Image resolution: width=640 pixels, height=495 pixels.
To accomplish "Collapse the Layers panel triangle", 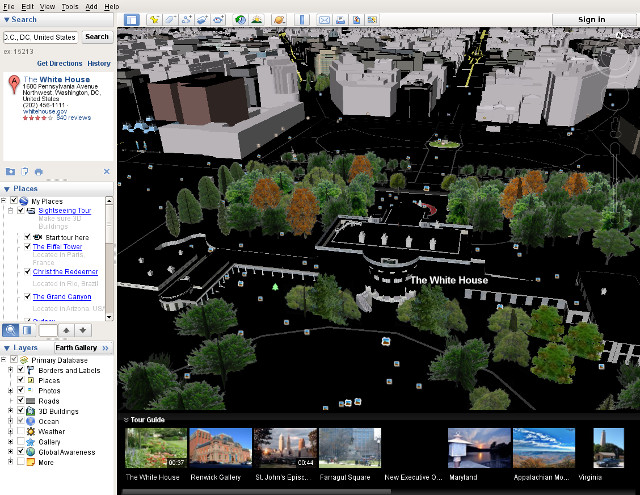I will [x=7, y=348].
